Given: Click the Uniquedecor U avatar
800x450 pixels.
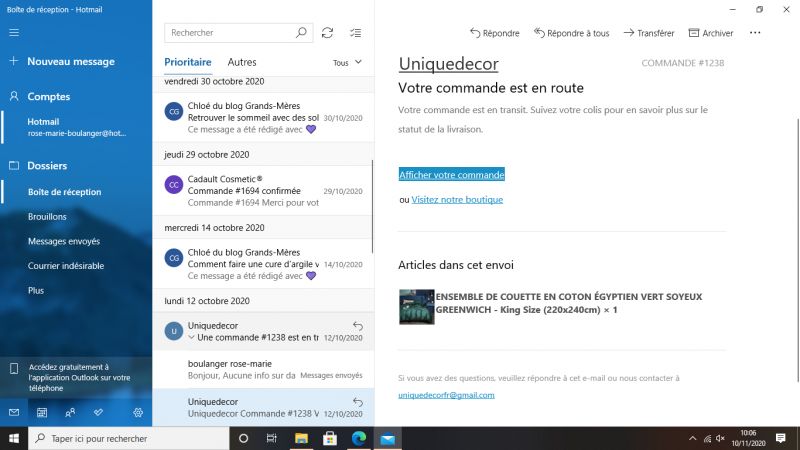Looking at the screenshot, I should [x=173, y=331].
